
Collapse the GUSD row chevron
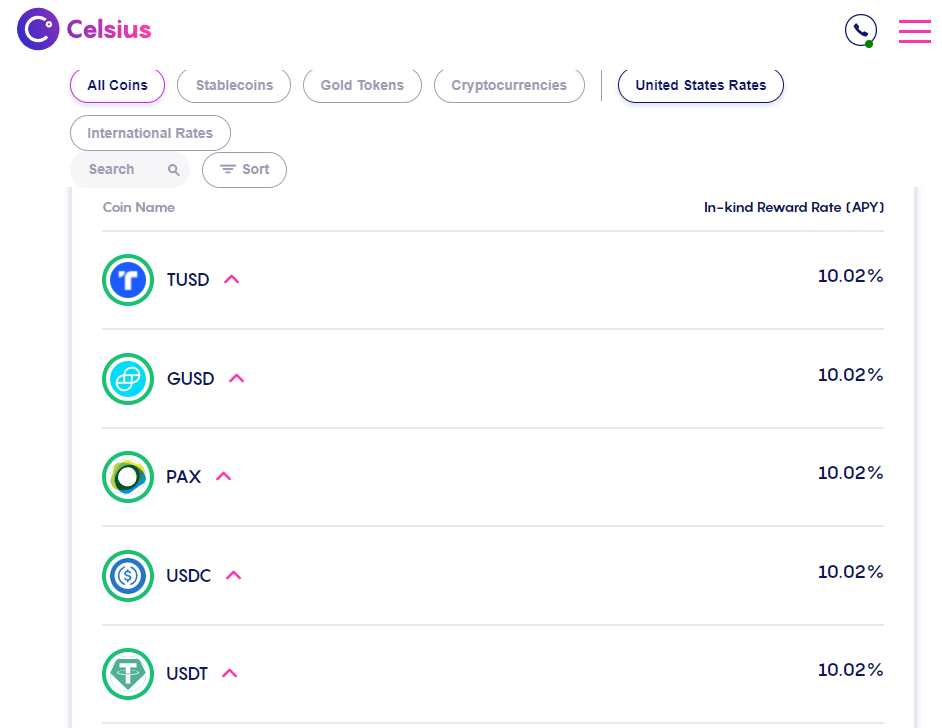[x=237, y=378]
